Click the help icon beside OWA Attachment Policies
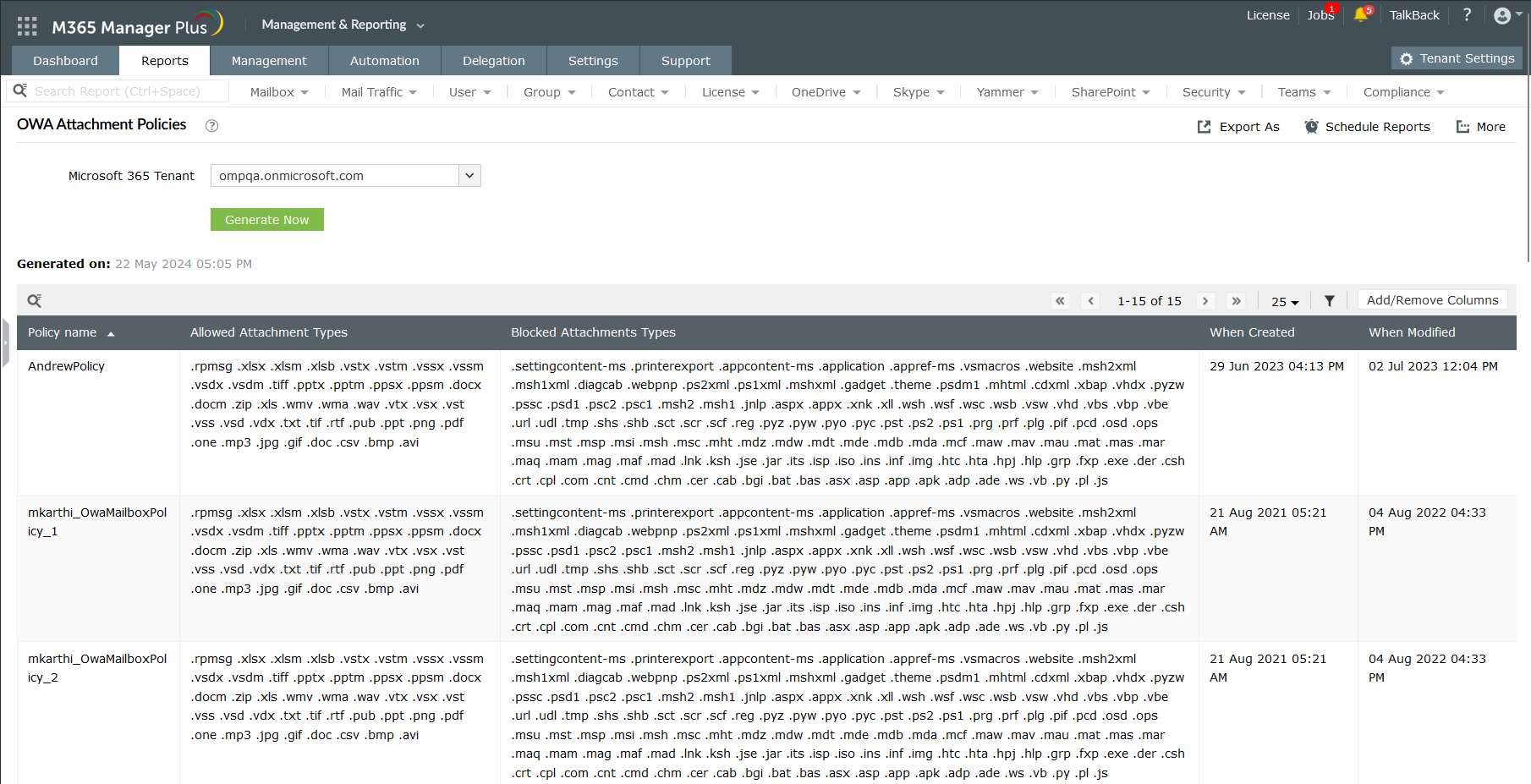 point(212,126)
